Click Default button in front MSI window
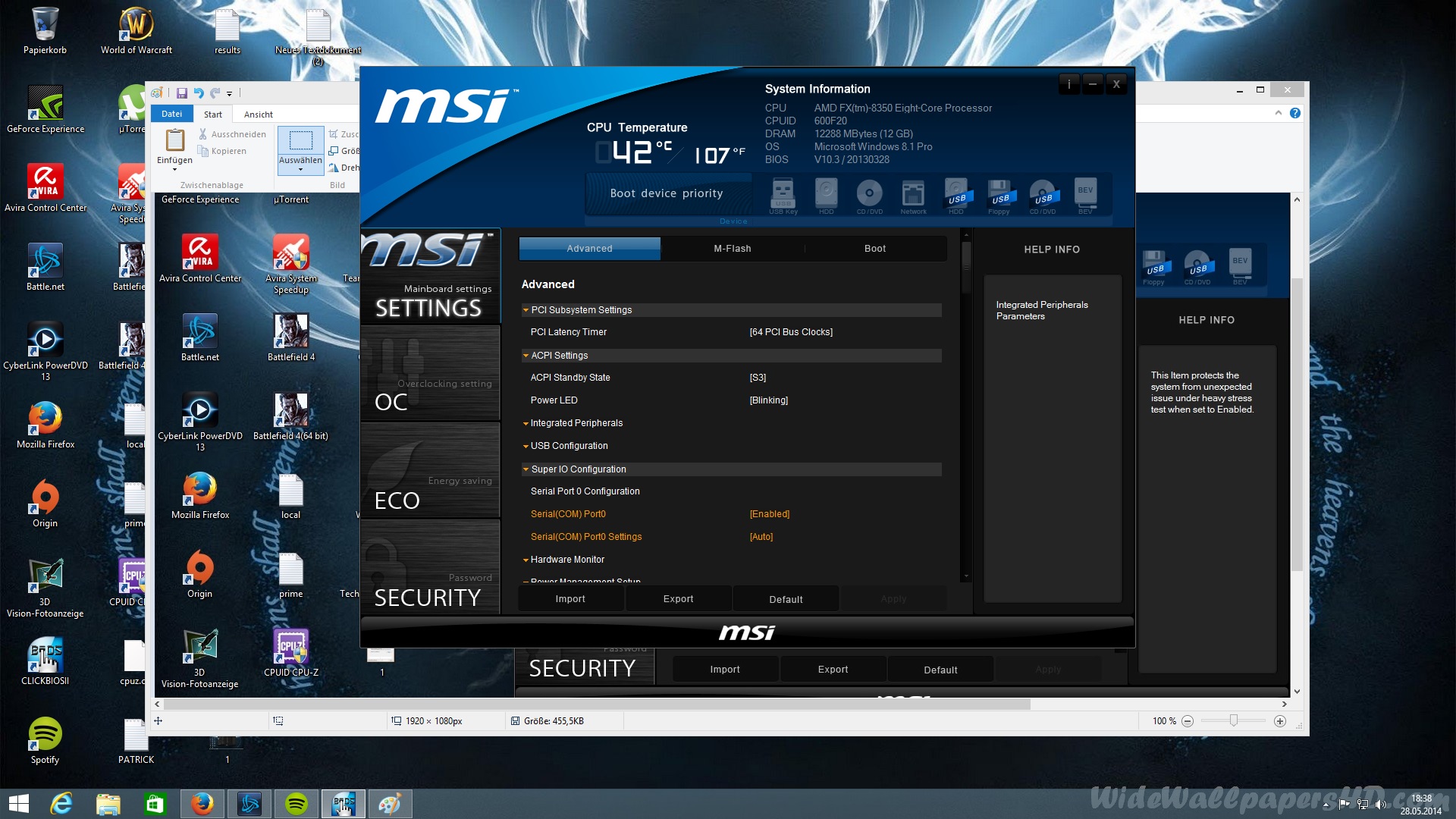Screen dimensions: 1456x819 click(x=786, y=599)
